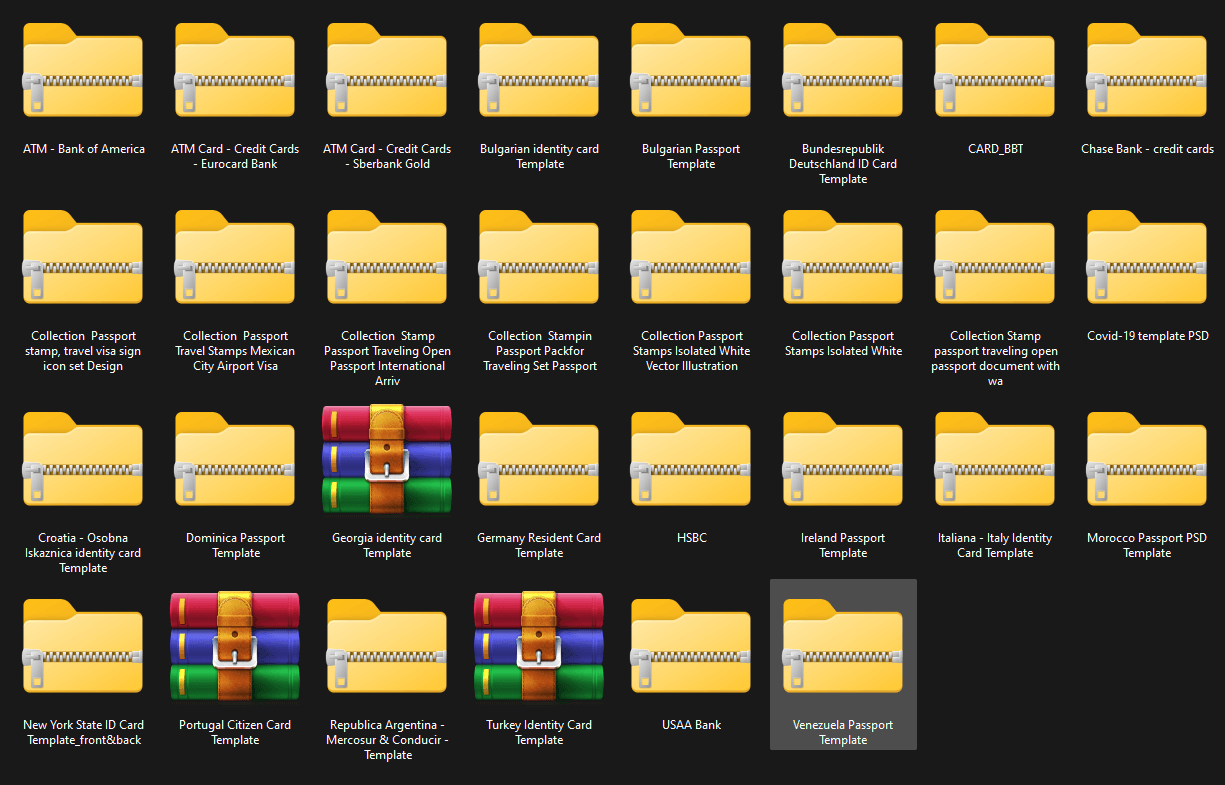Select the USAA Bank zip folder icon
The height and width of the screenshot is (785, 1225).
click(691, 646)
